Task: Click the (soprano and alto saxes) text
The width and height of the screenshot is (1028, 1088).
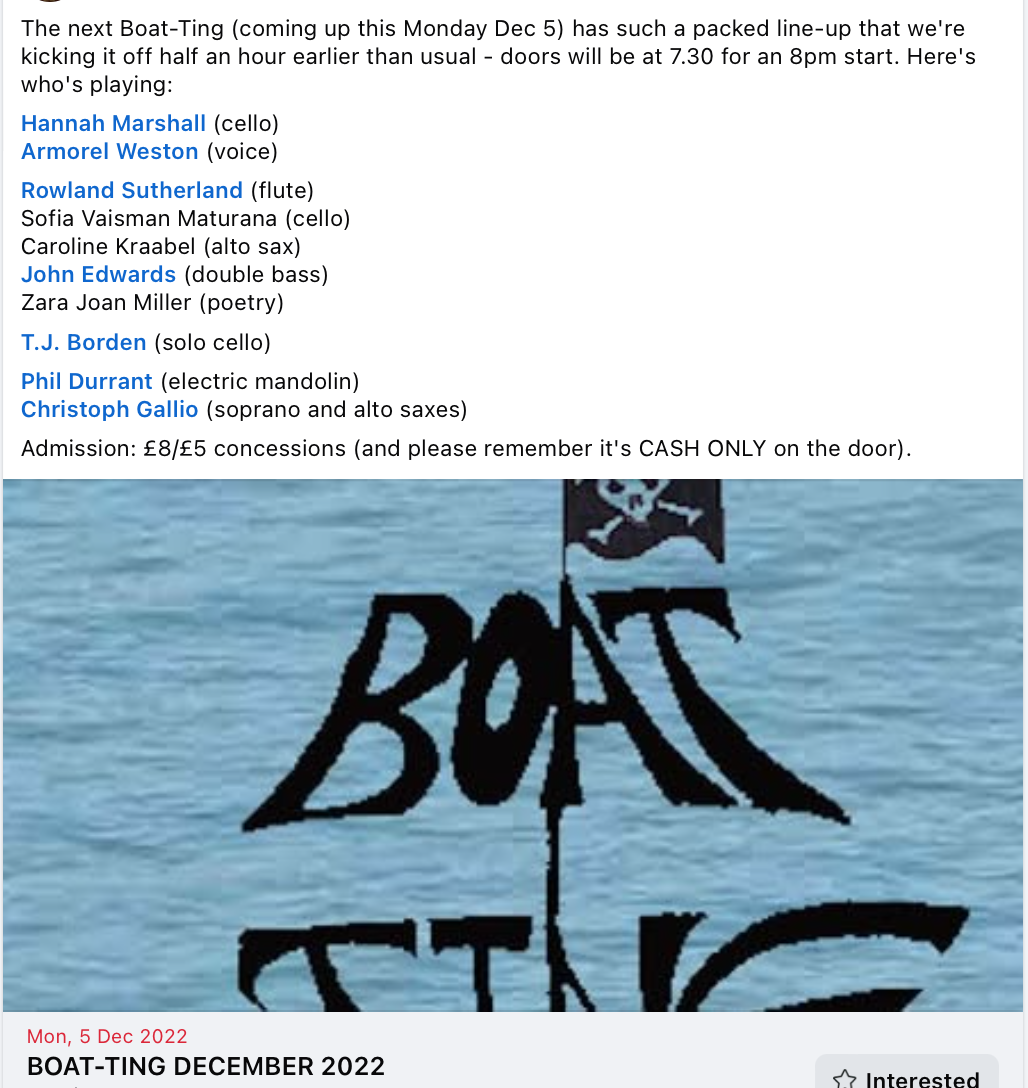Action: click(x=336, y=409)
